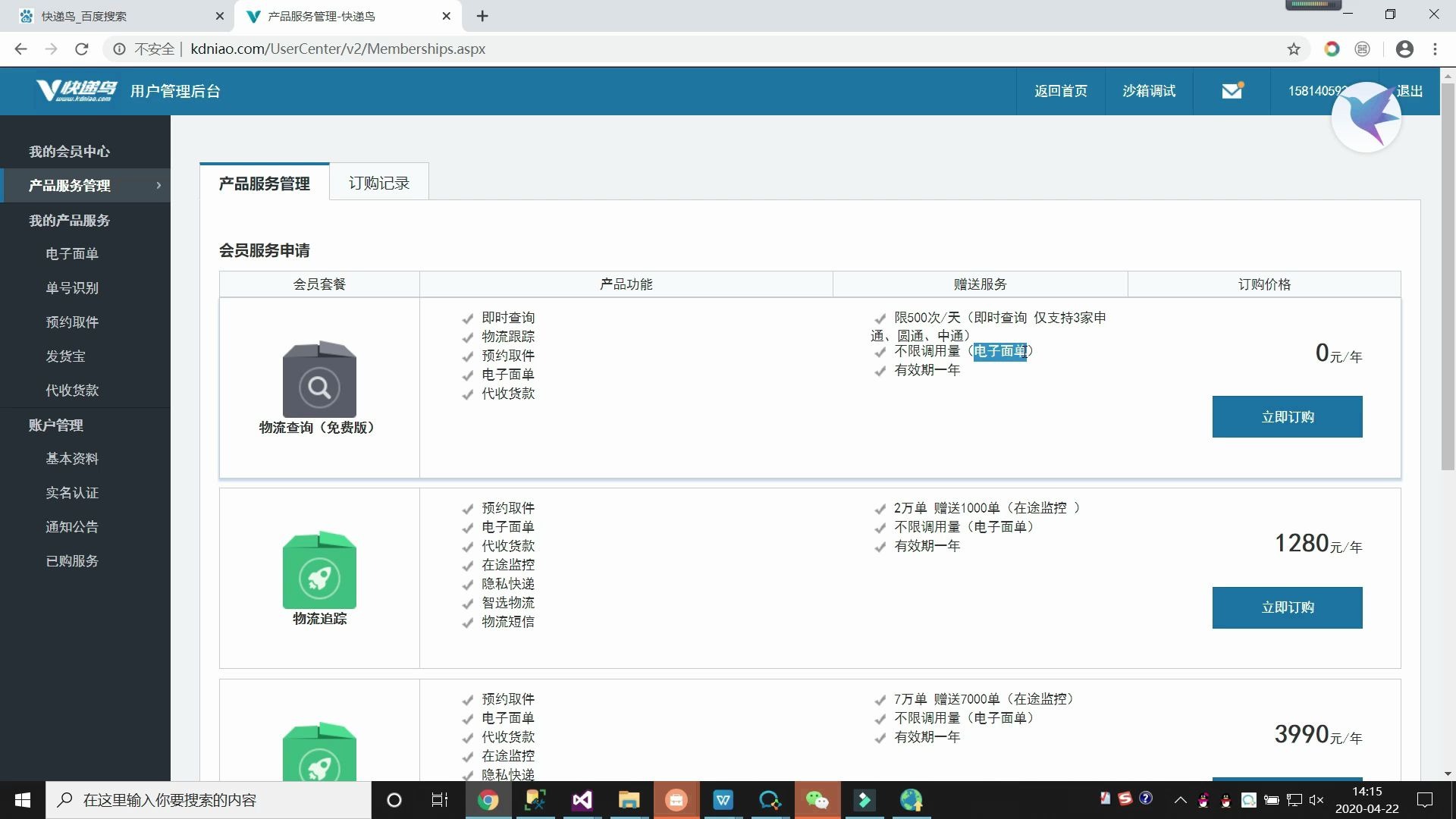
Task: Open Visual Studio from taskbar
Action: pos(582,800)
